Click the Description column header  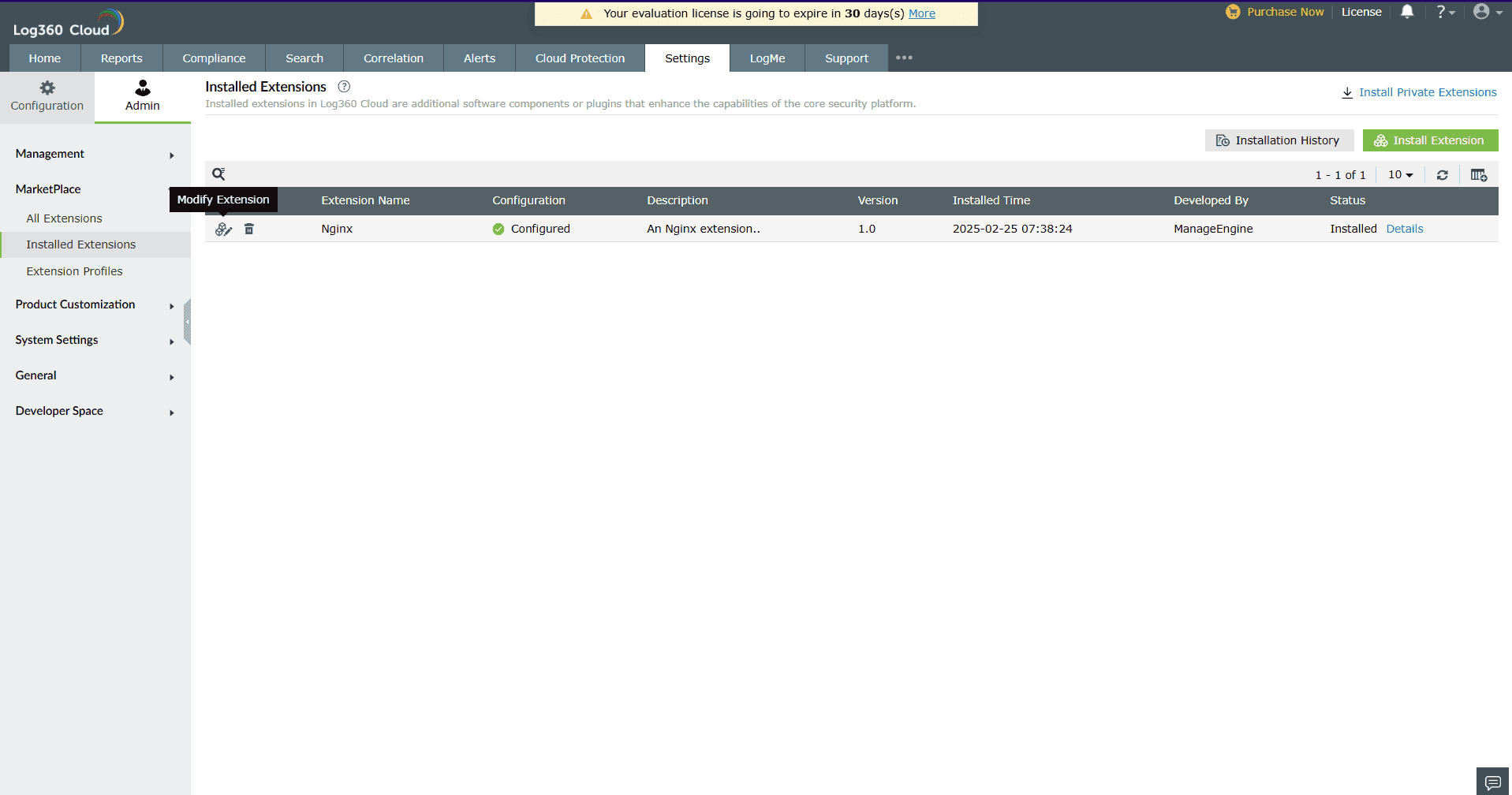point(678,200)
